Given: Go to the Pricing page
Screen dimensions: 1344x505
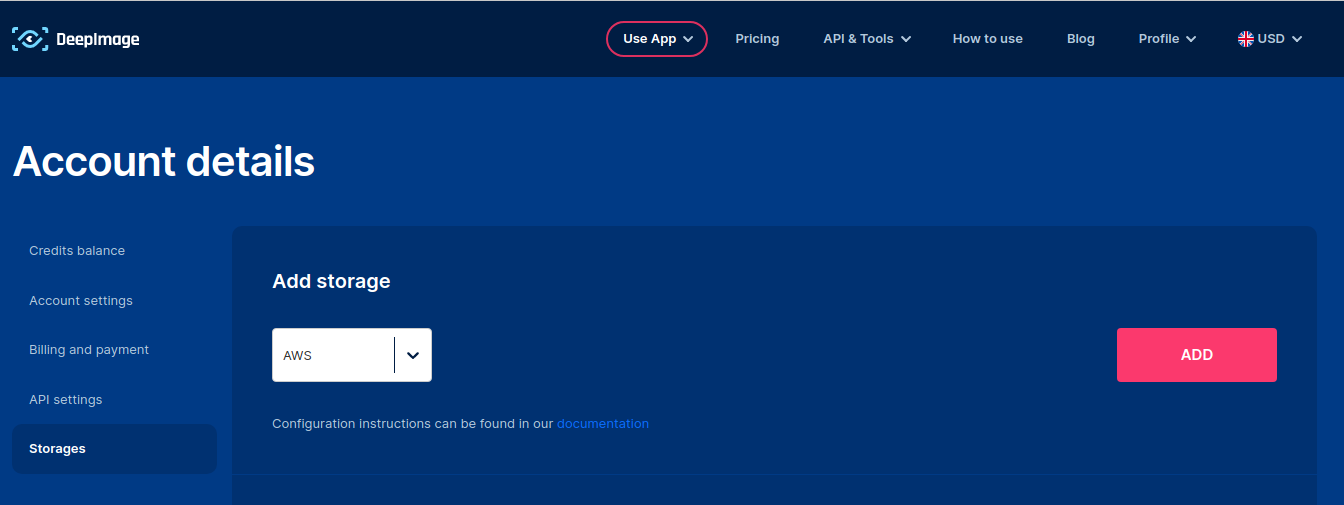Looking at the screenshot, I should [757, 39].
